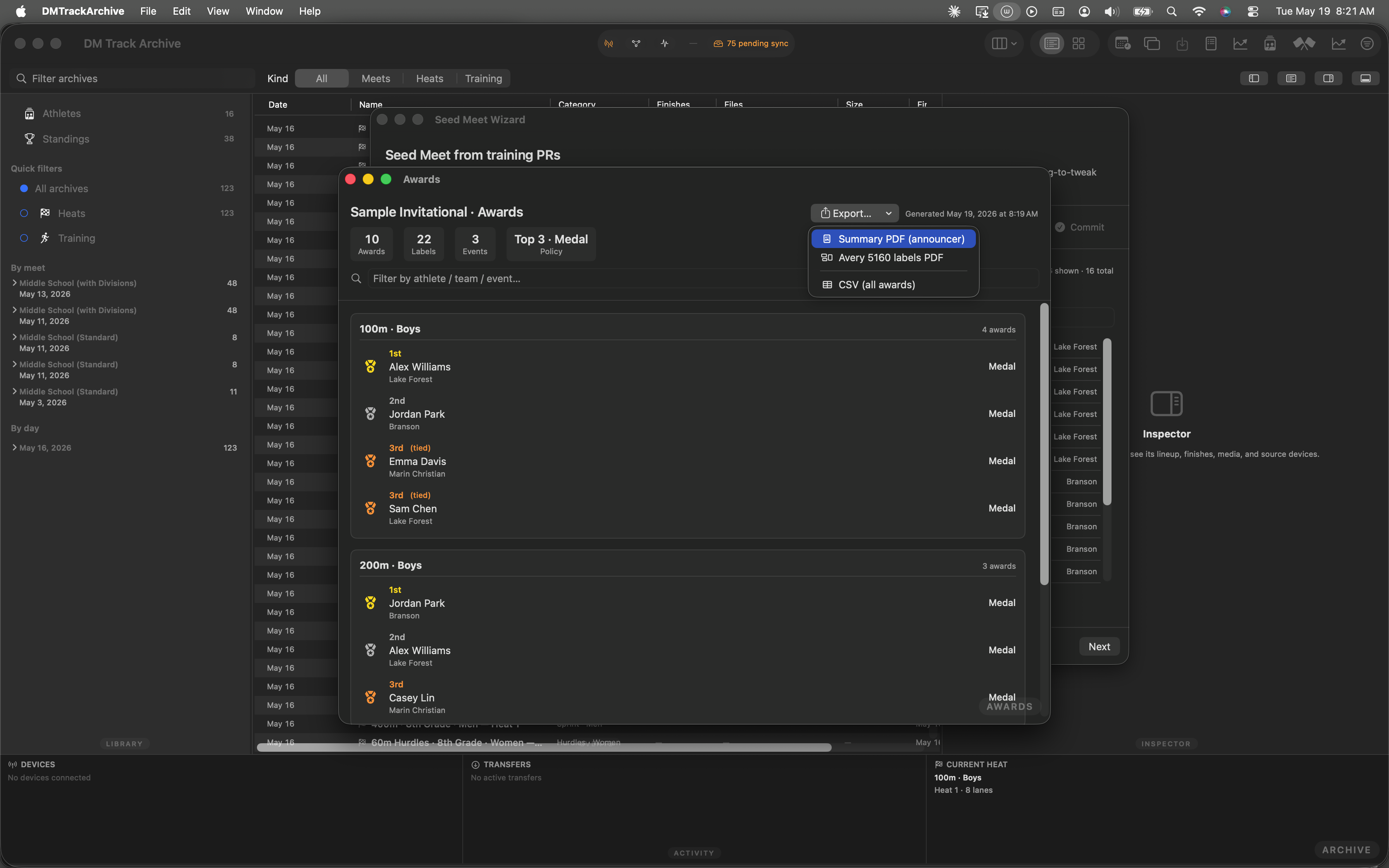Open the document notes toolbar icon

coord(1211,44)
